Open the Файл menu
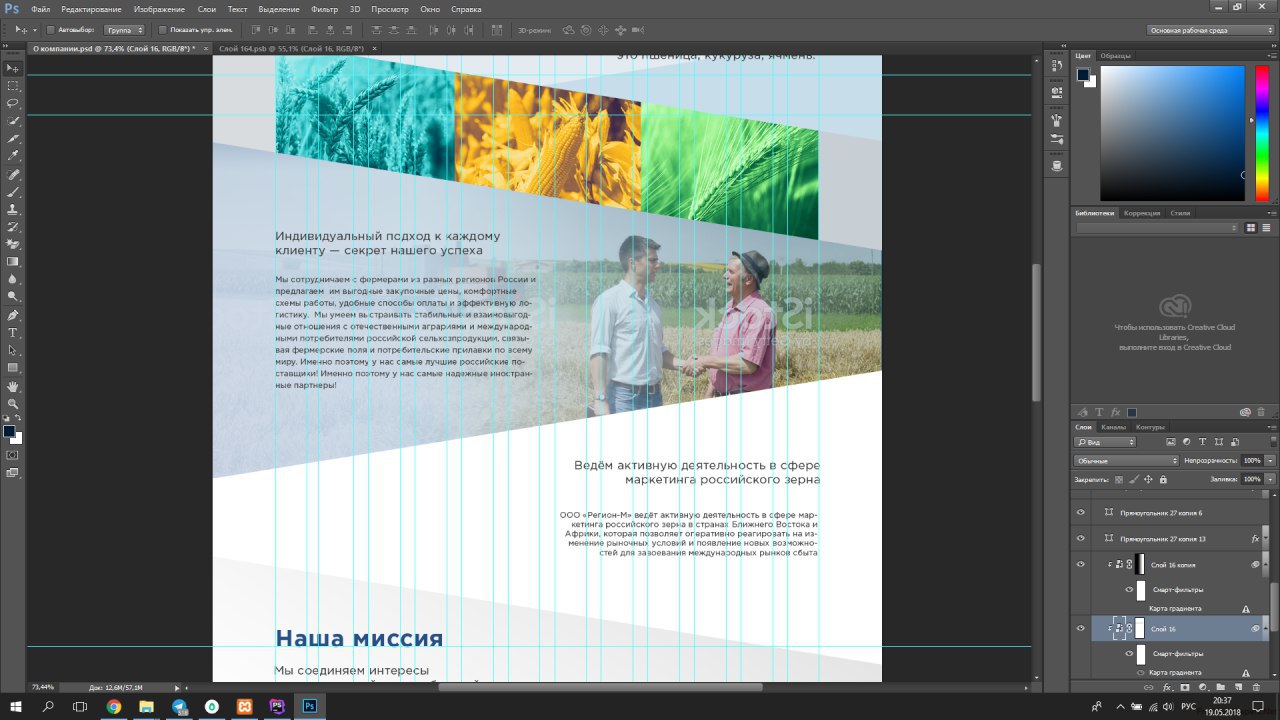 click(41, 9)
